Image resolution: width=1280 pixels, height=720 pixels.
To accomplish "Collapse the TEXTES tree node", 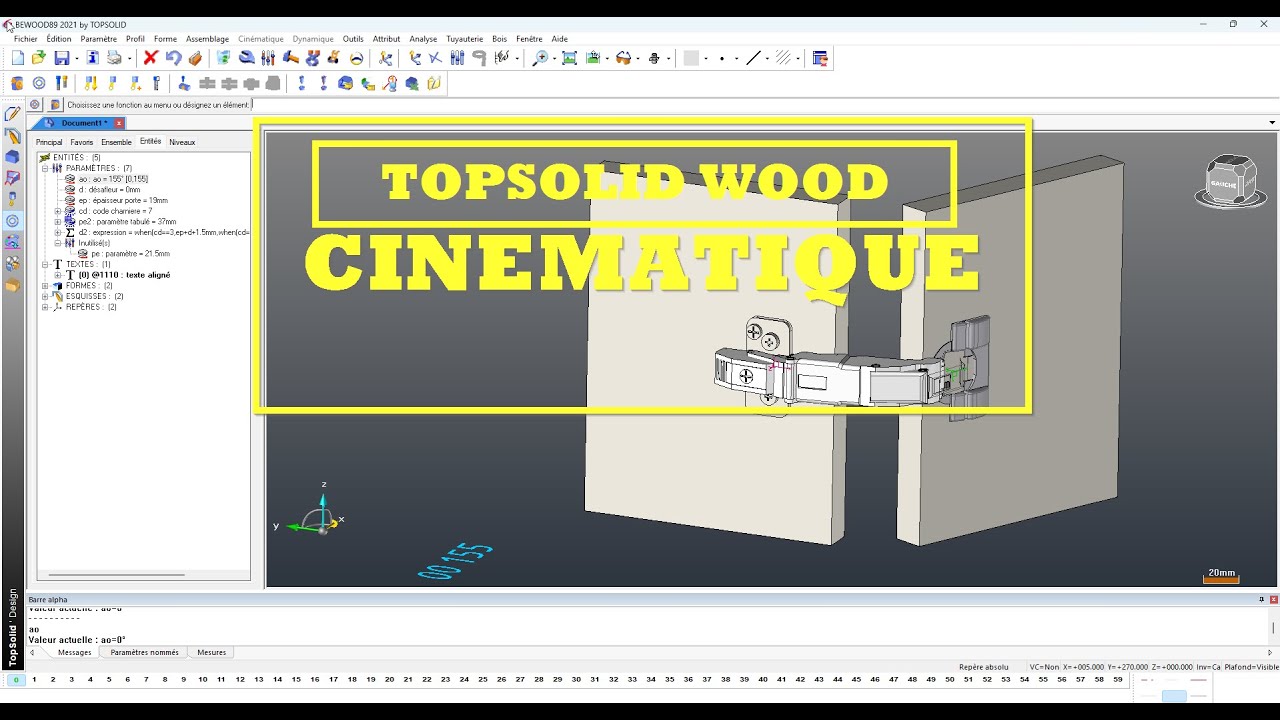I will [45, 264].
